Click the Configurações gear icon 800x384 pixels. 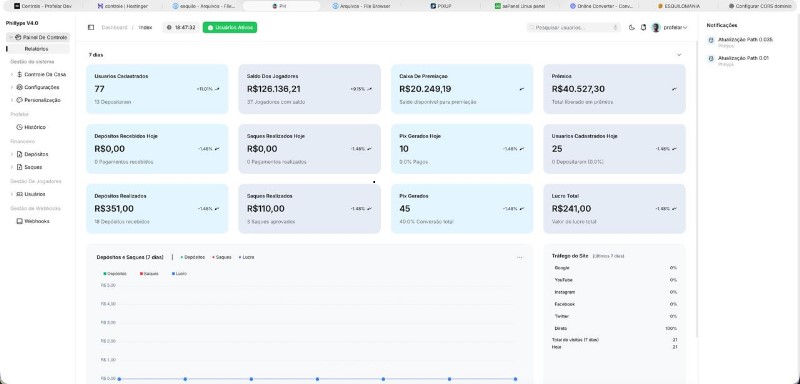pos(19,87)
